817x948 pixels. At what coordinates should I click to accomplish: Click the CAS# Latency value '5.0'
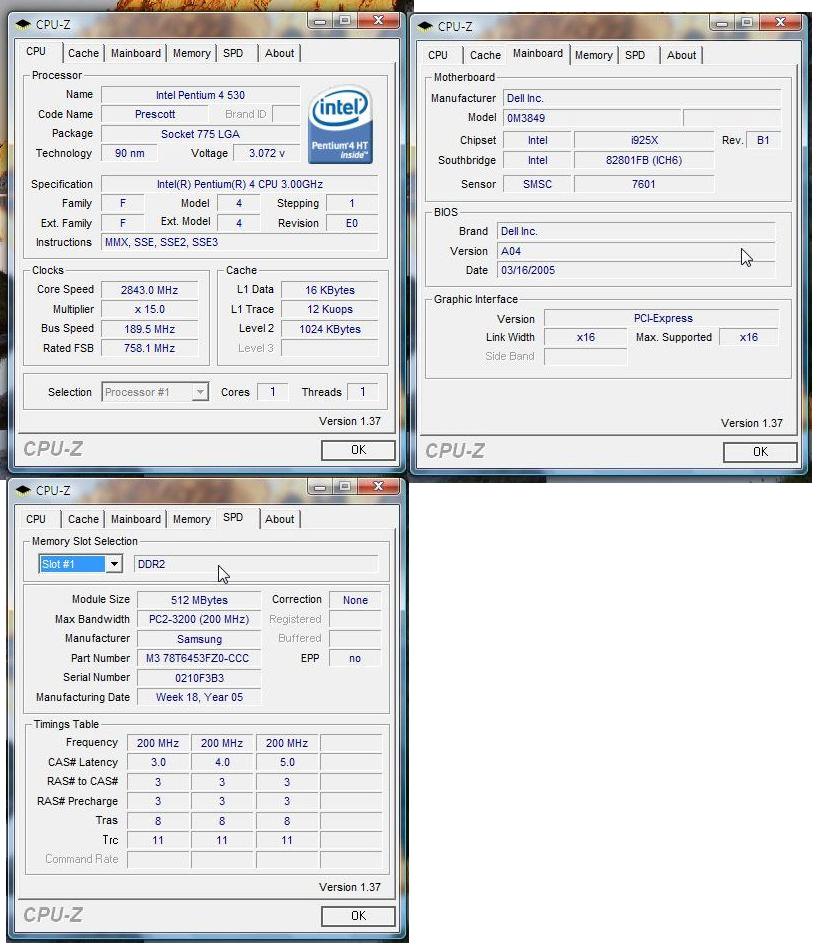[287, 762]
